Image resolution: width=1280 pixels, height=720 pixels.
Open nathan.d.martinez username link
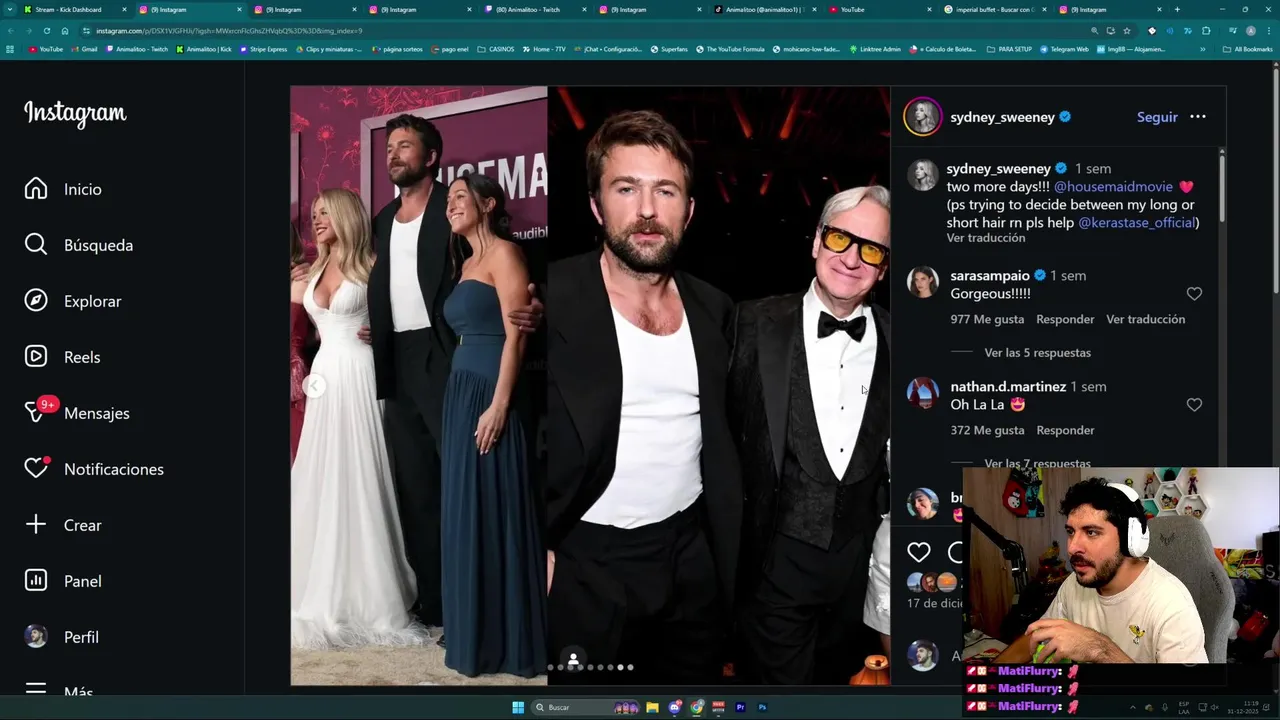tap(1008, 387)
